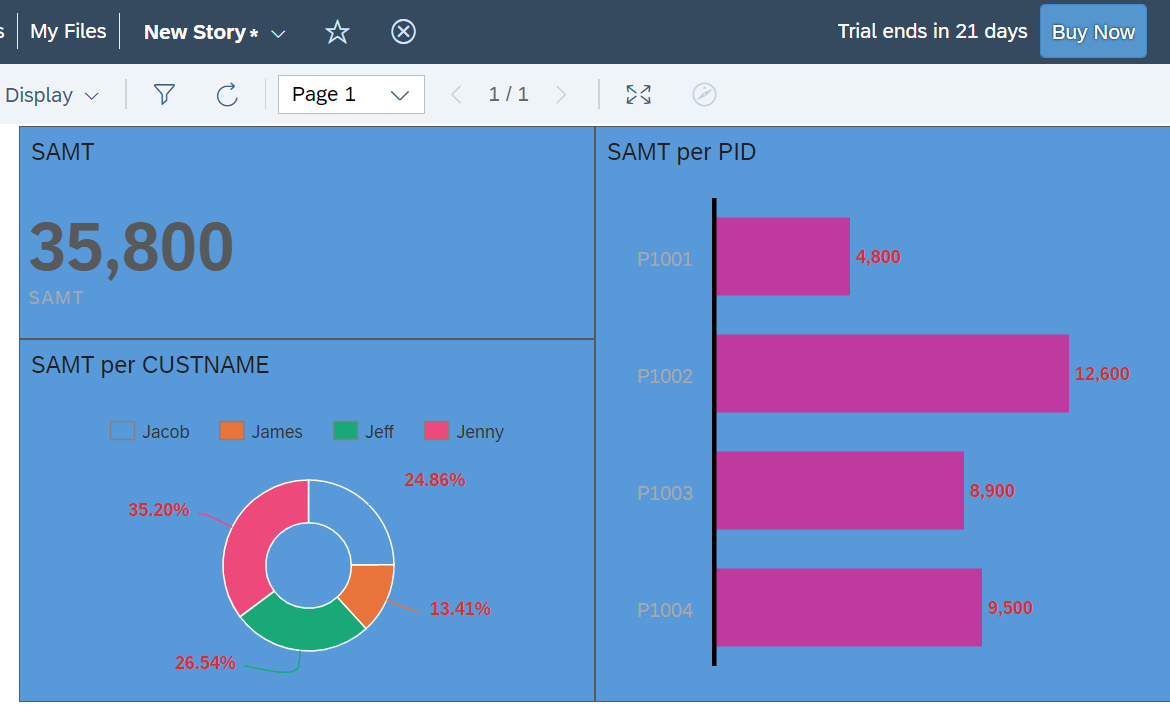This screenshot has height=708, width=1170.
Task: Mark the story as favorite with star icon
Action: point(337,31)
